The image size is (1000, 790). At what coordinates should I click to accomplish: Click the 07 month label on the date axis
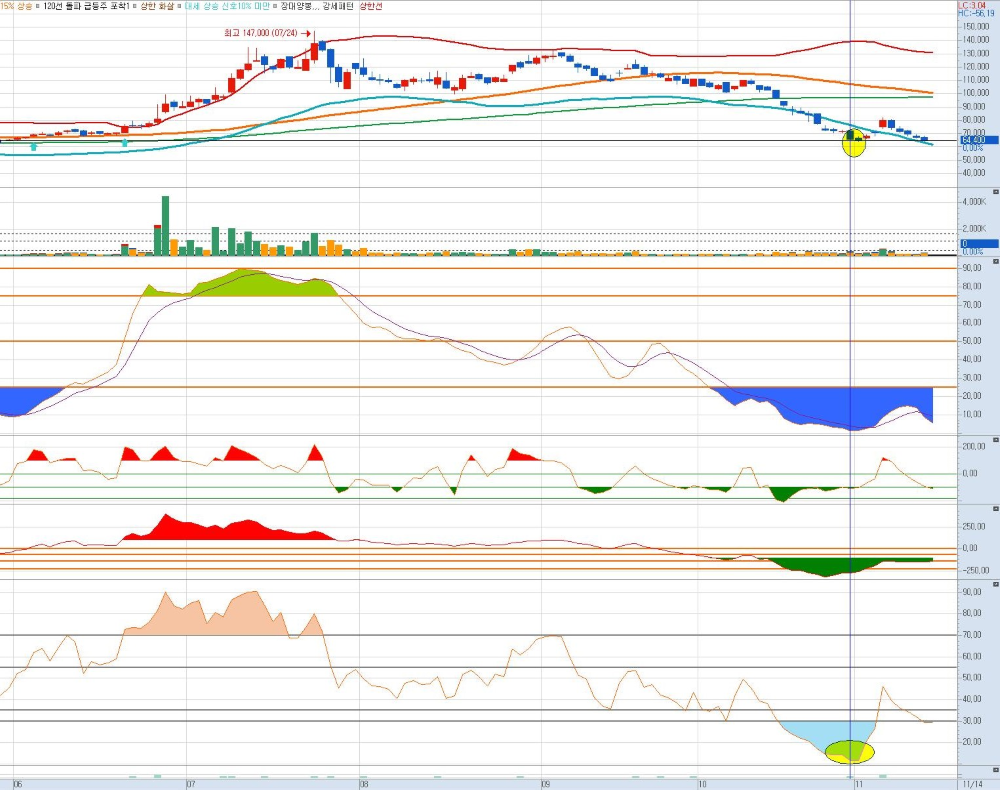(x=190, y=784)
